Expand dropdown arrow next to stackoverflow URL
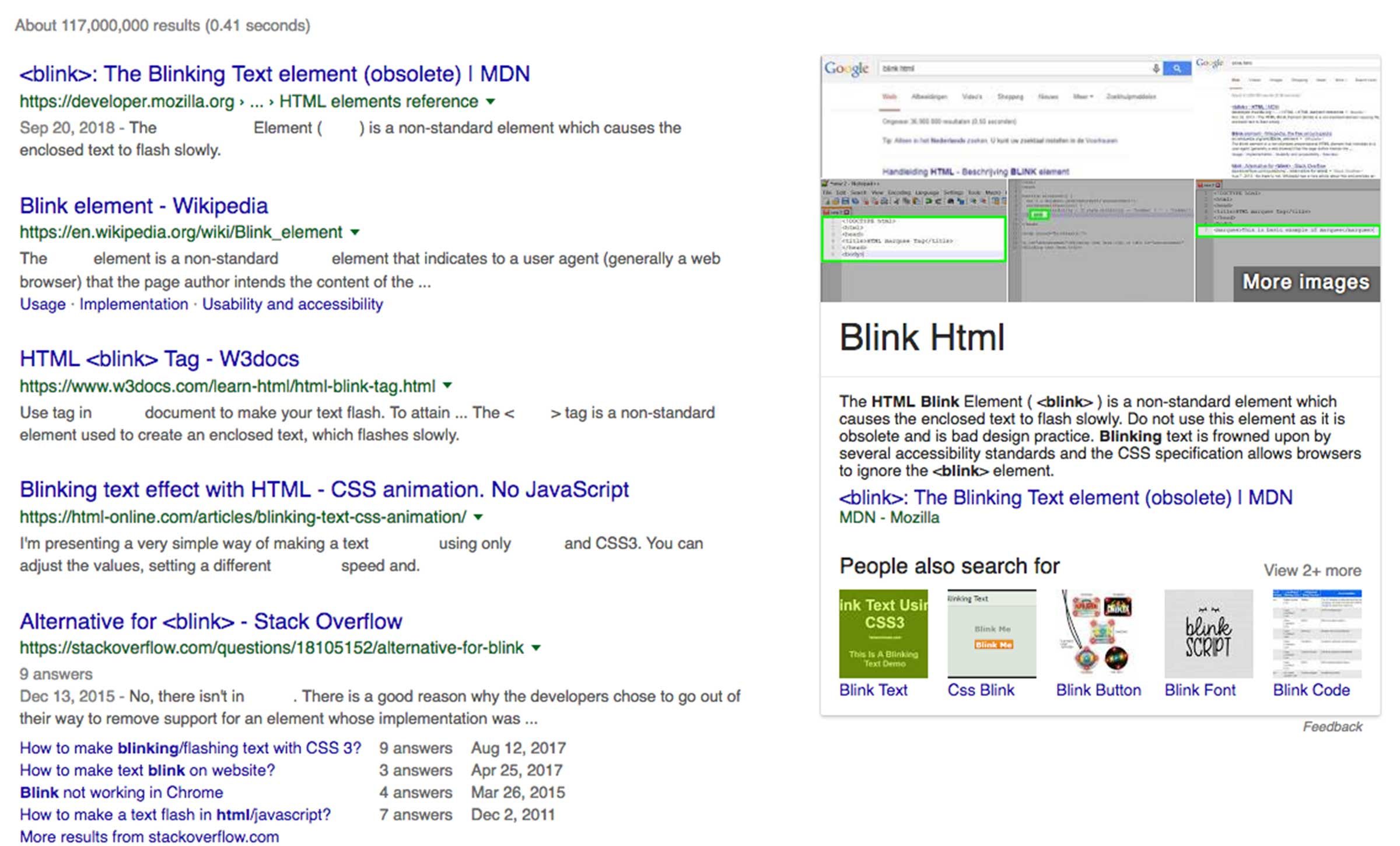The height and width of the screenshot is (846, 1400). (x=536, y=648)
